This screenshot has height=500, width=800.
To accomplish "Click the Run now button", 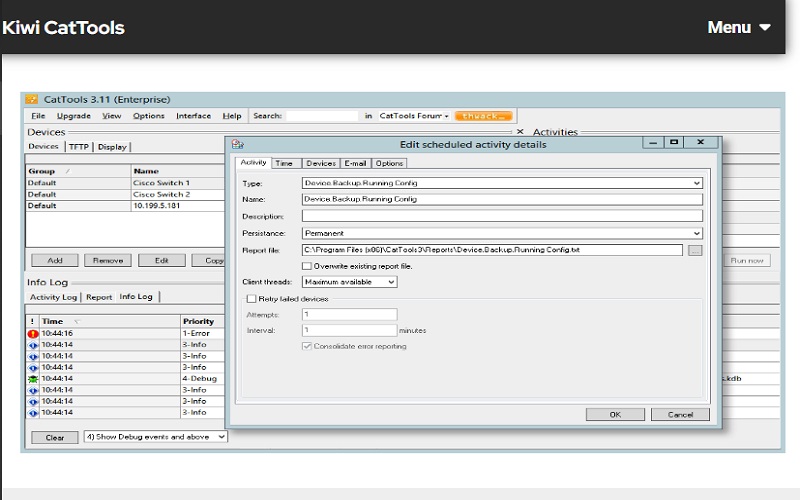I will click(747, 260).
